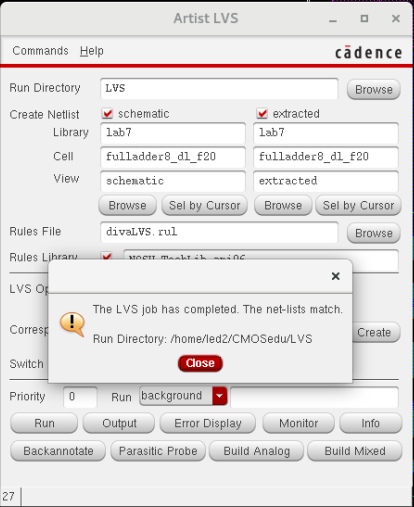
Task: Open the Run mode background dropdown
Action: click(183, 396)
